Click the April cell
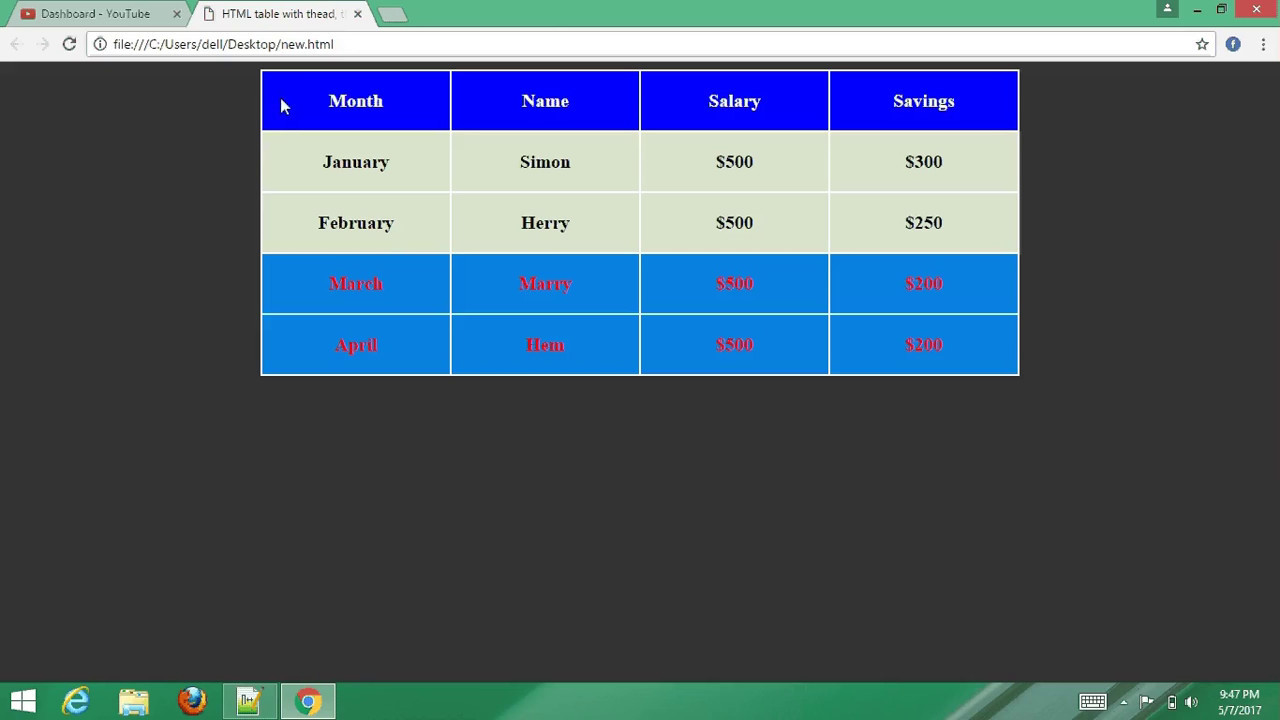Image resolution: width=1280 pixels, height=720 pixels. coord(356,345)
